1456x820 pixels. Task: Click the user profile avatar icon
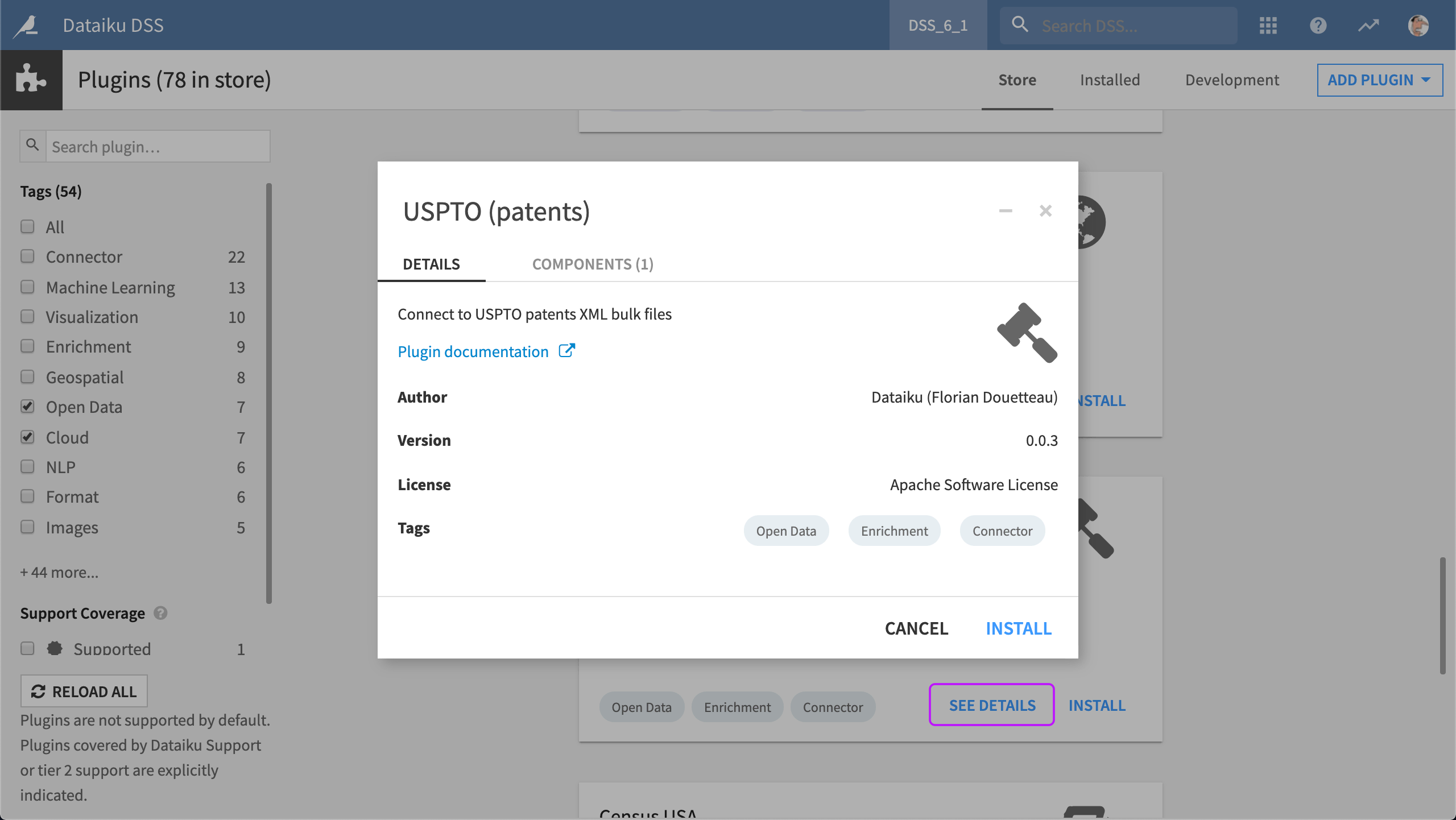[1418, 25]
